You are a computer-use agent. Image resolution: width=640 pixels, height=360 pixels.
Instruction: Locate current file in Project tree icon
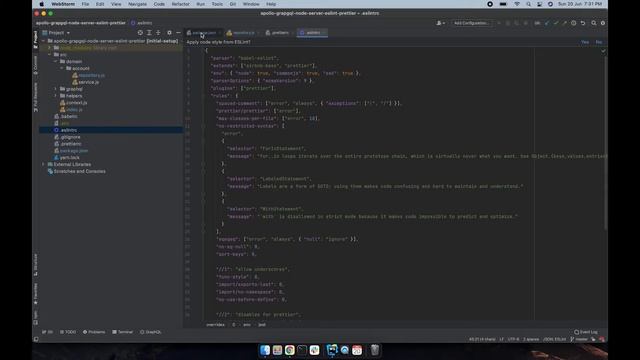[140, 33]
